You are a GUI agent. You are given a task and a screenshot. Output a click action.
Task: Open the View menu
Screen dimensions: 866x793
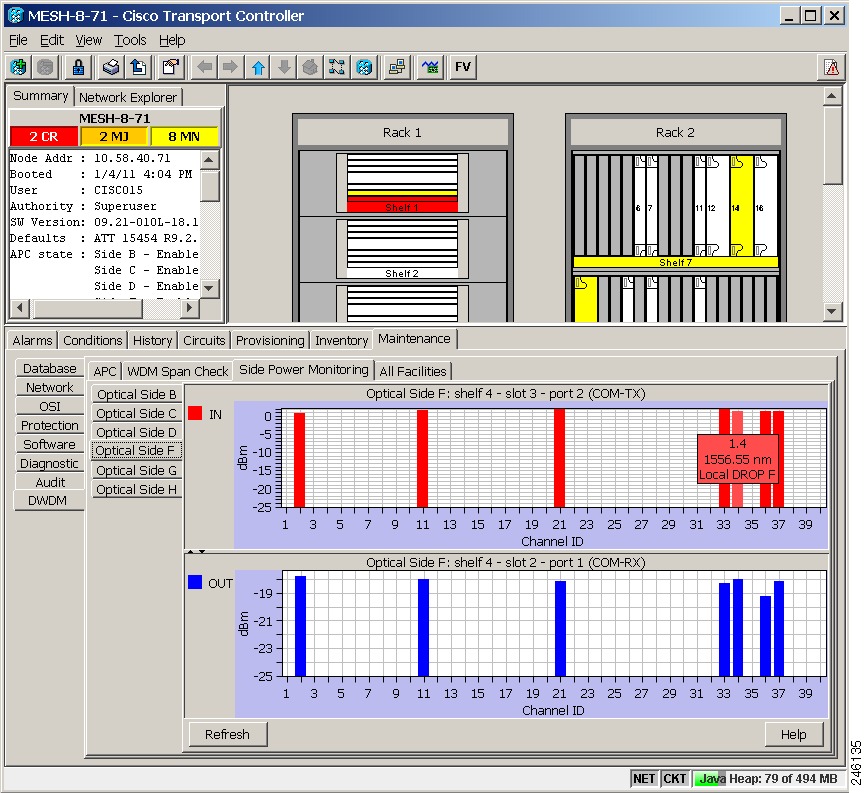click(88, 40)
